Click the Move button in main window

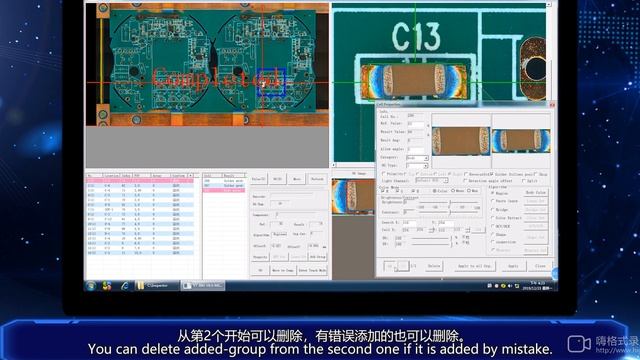coord(297,179)
